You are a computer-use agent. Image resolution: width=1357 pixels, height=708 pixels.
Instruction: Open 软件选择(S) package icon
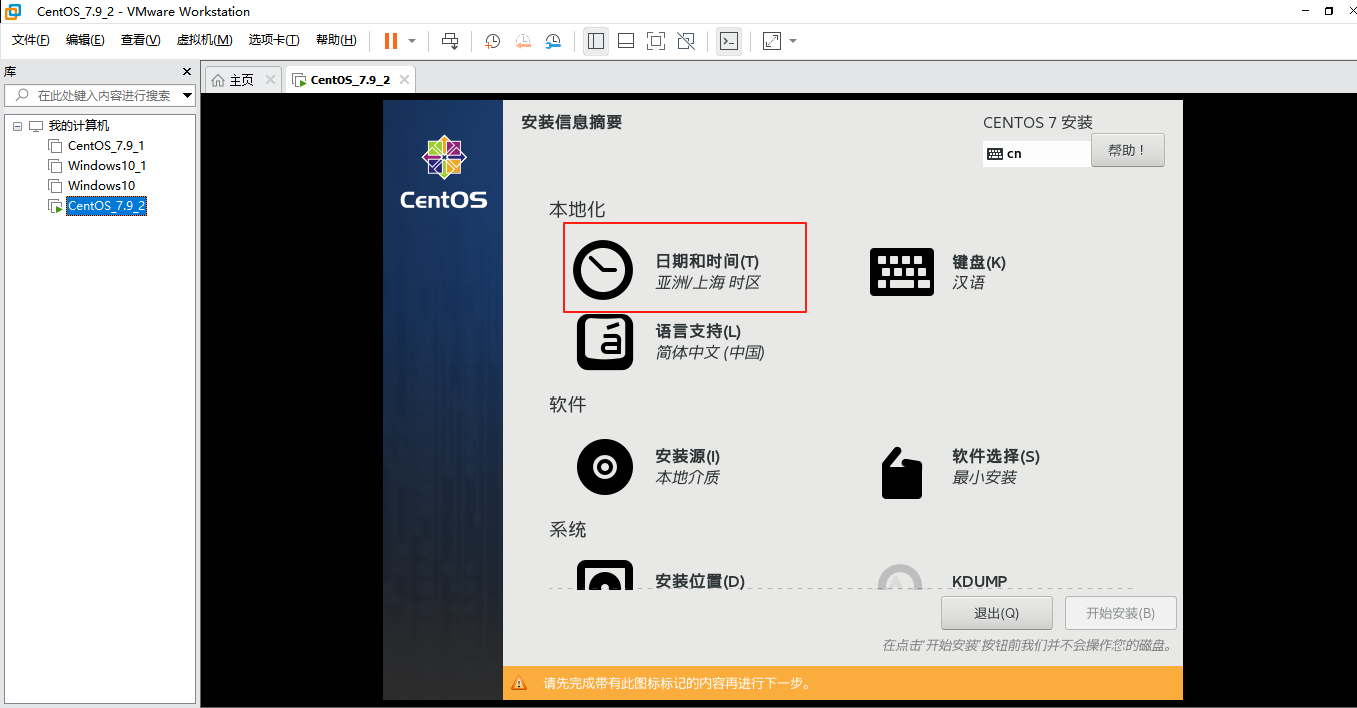[x=901, y=471]
